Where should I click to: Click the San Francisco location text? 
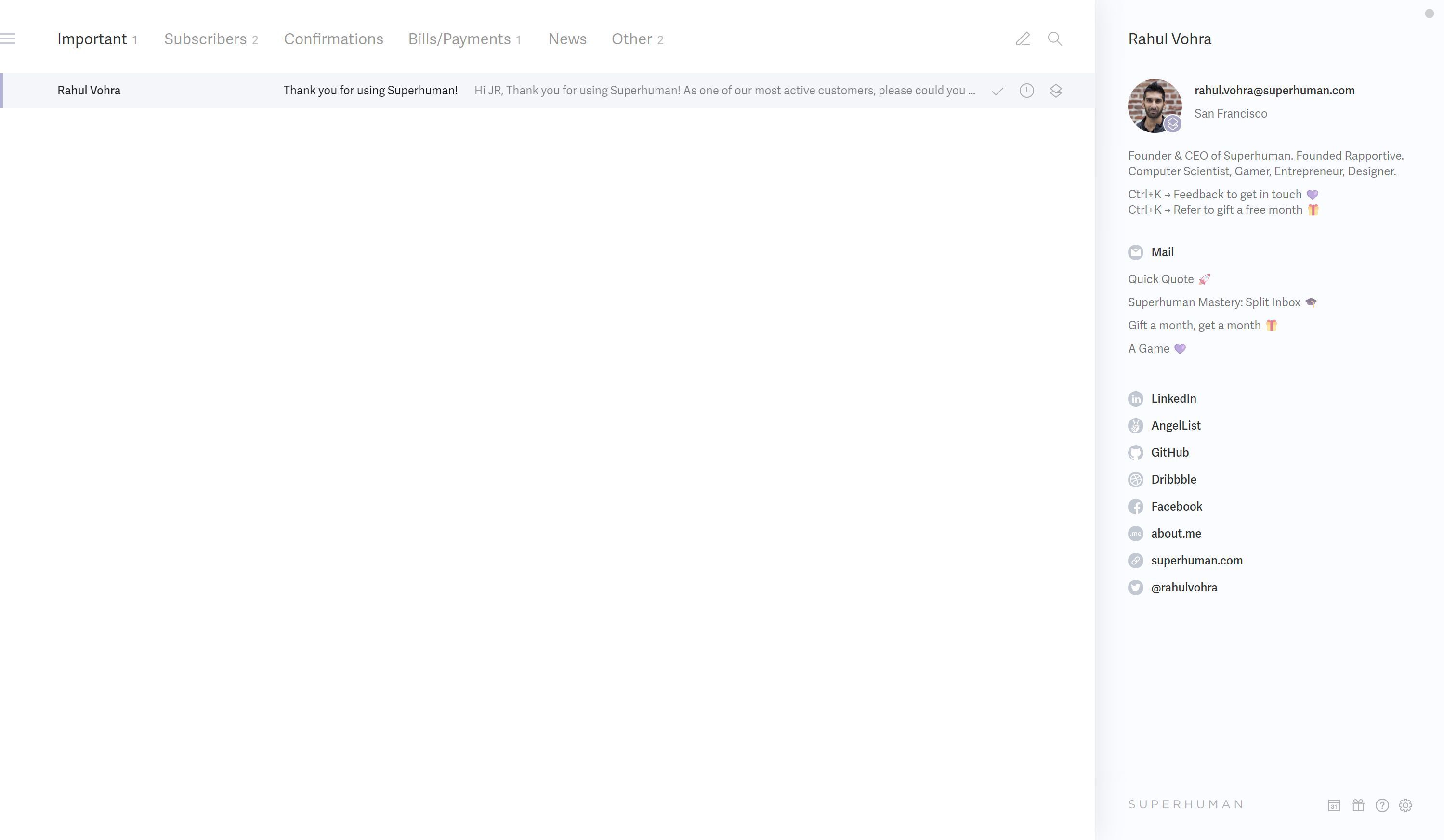point(1230,114)
